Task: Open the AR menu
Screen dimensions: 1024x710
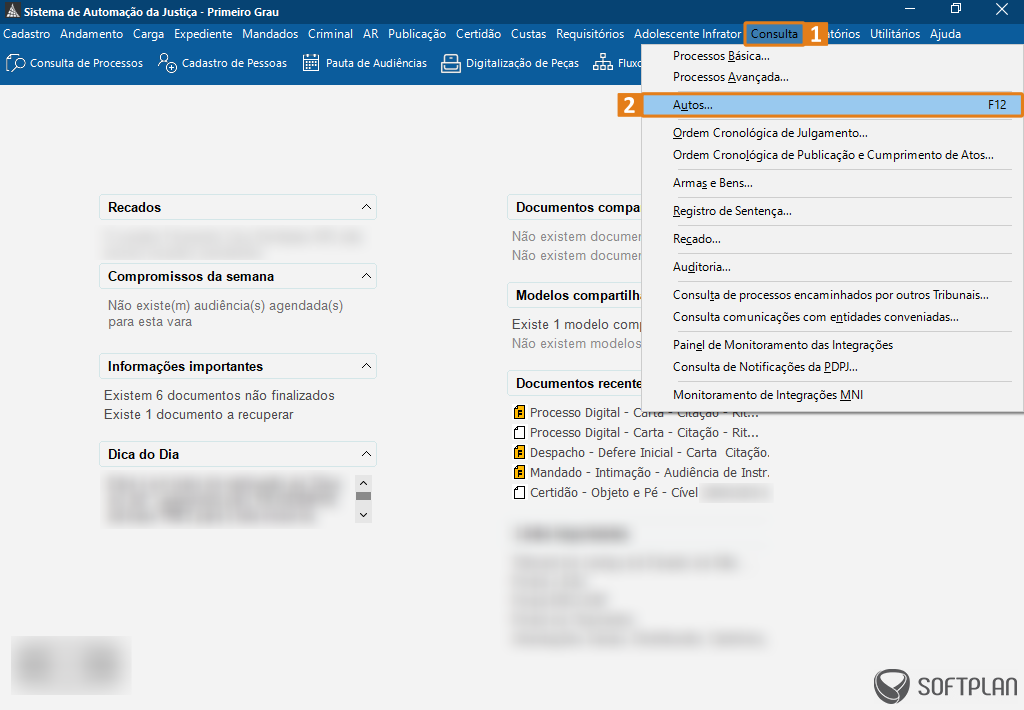Action: coord(371,34)
